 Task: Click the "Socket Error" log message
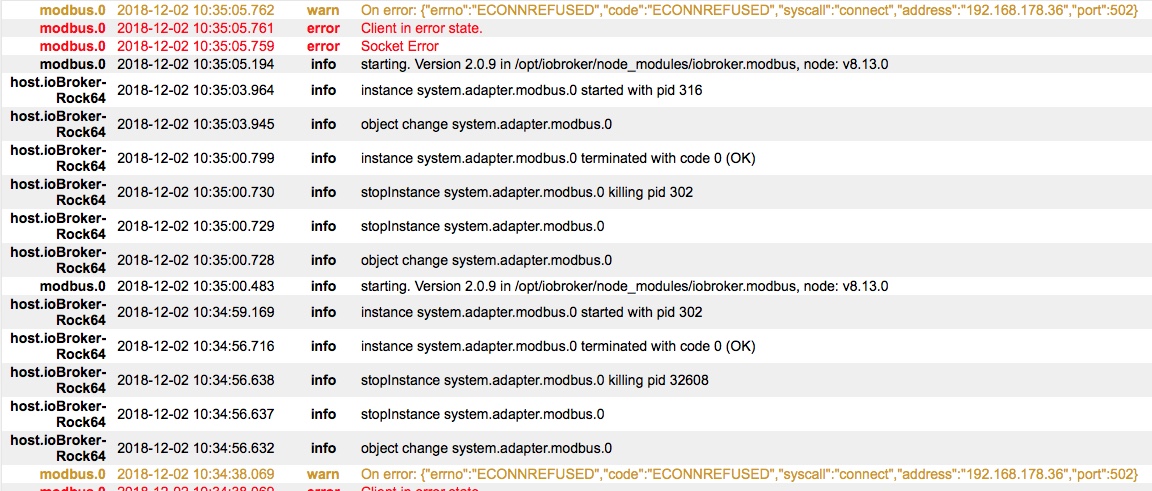pyautogui.click(x=399, y=46)
